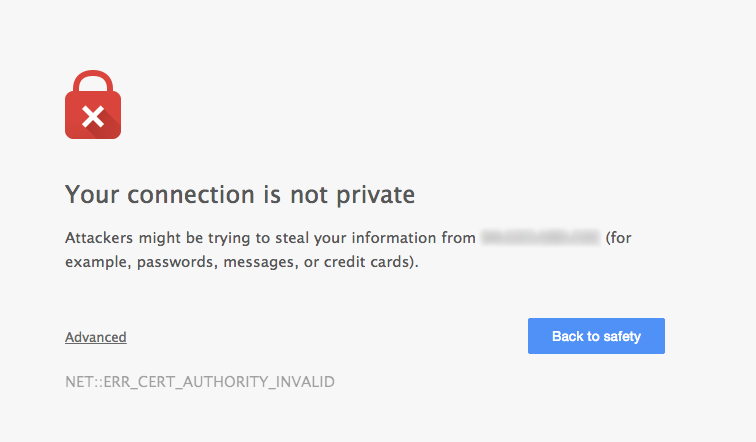This screenshot has width=756, height=442.
Task: Click the blurred website domain text
Action: tap(540, 238)
